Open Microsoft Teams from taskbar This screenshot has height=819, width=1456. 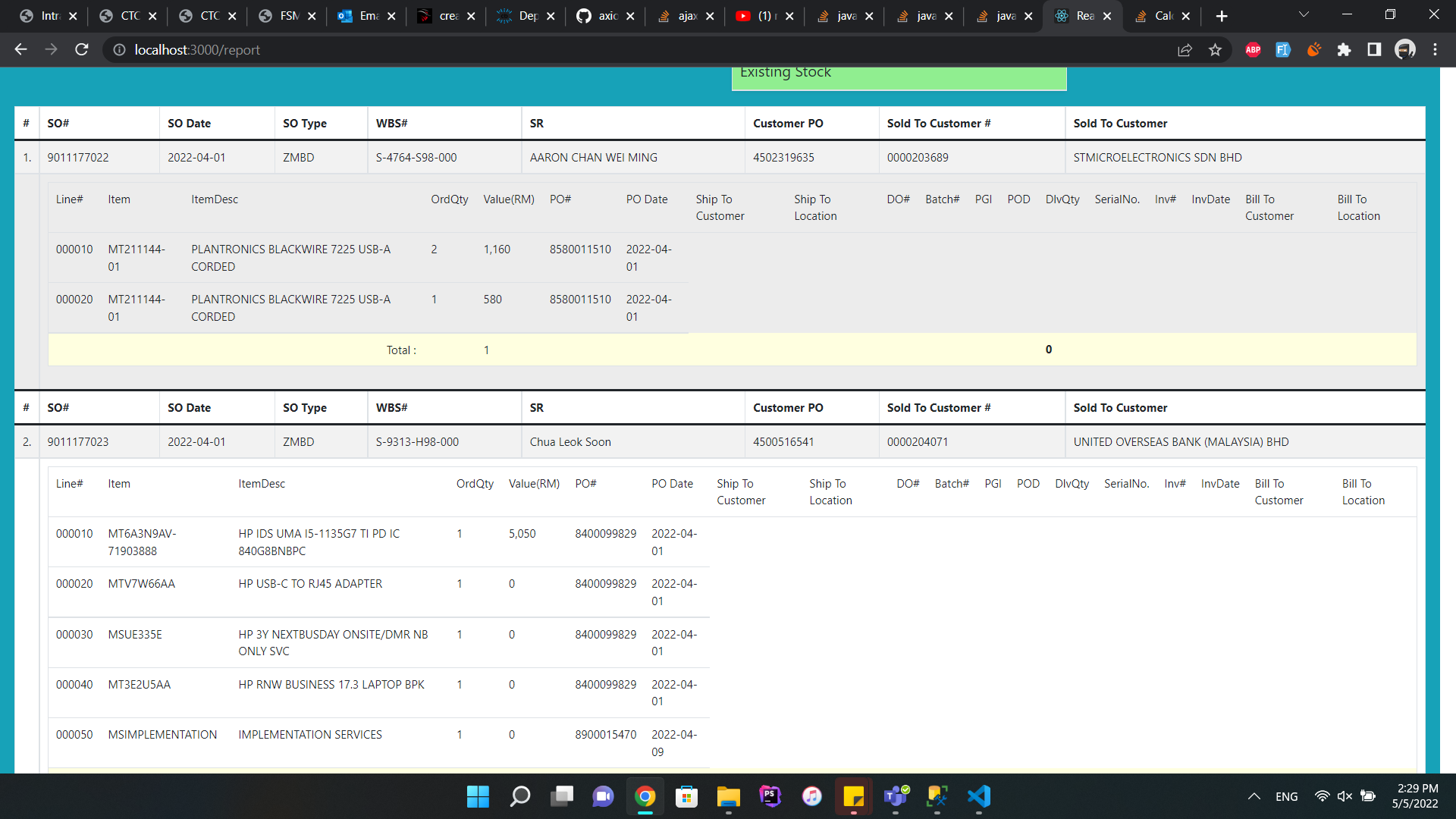tap(896, 796)
